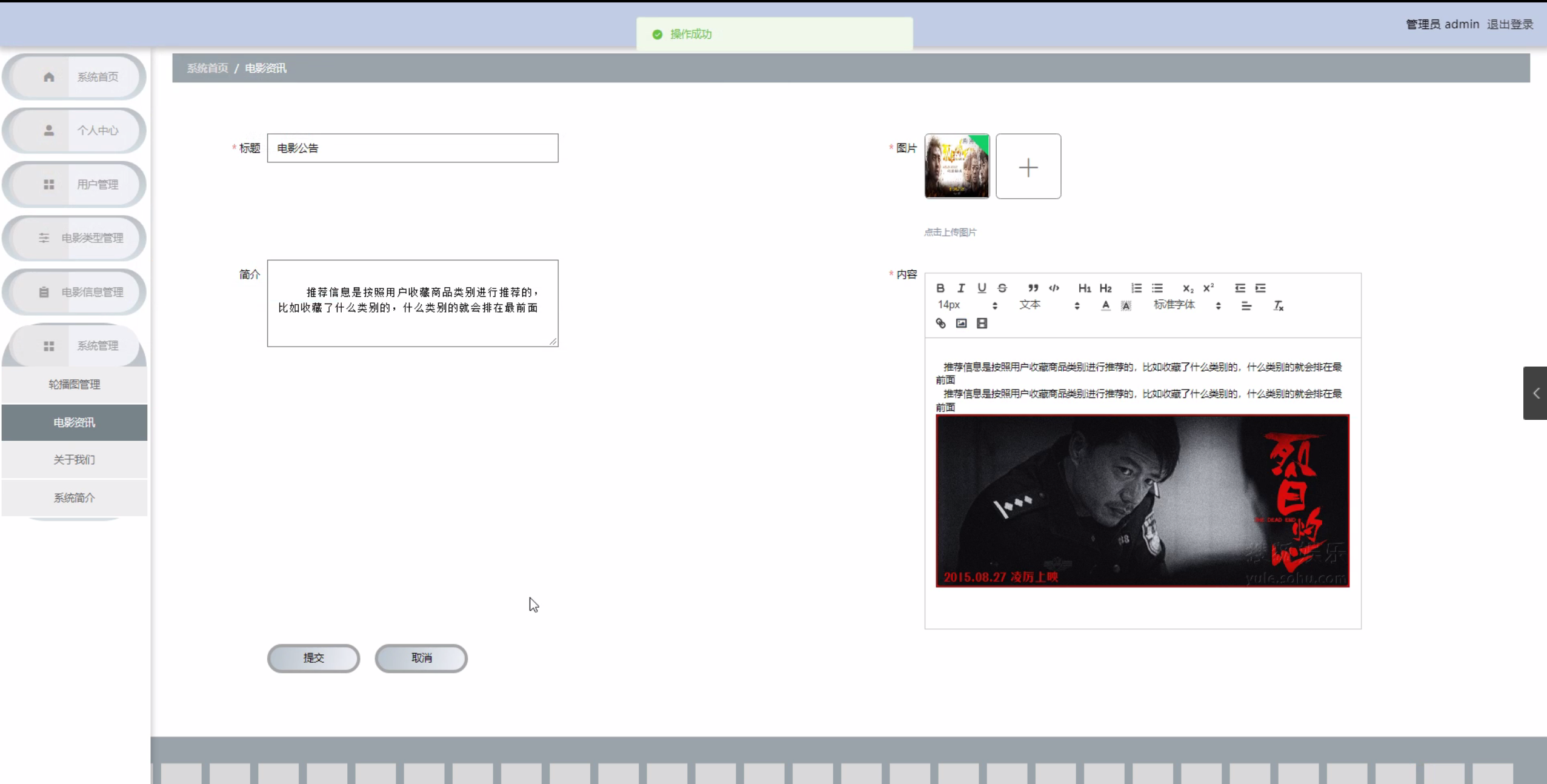Click the home icon in sidebar
Image resolution: width=1547 pixels, height=784 pixels.
coord(49,77)
